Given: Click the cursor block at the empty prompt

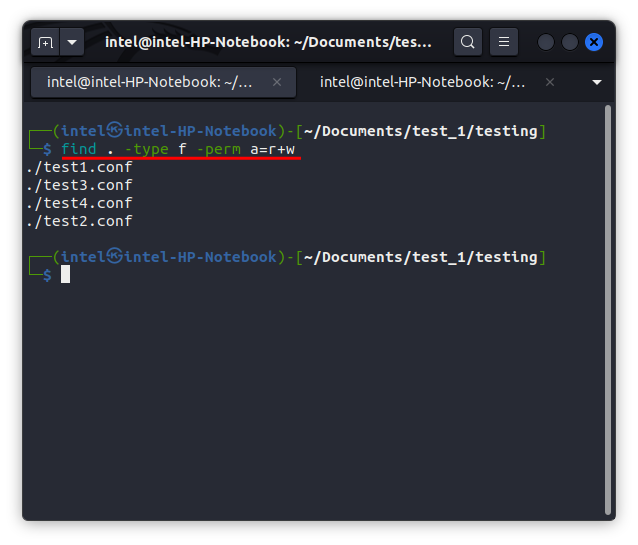Looking at the screenshot, I should coord(65,274).
